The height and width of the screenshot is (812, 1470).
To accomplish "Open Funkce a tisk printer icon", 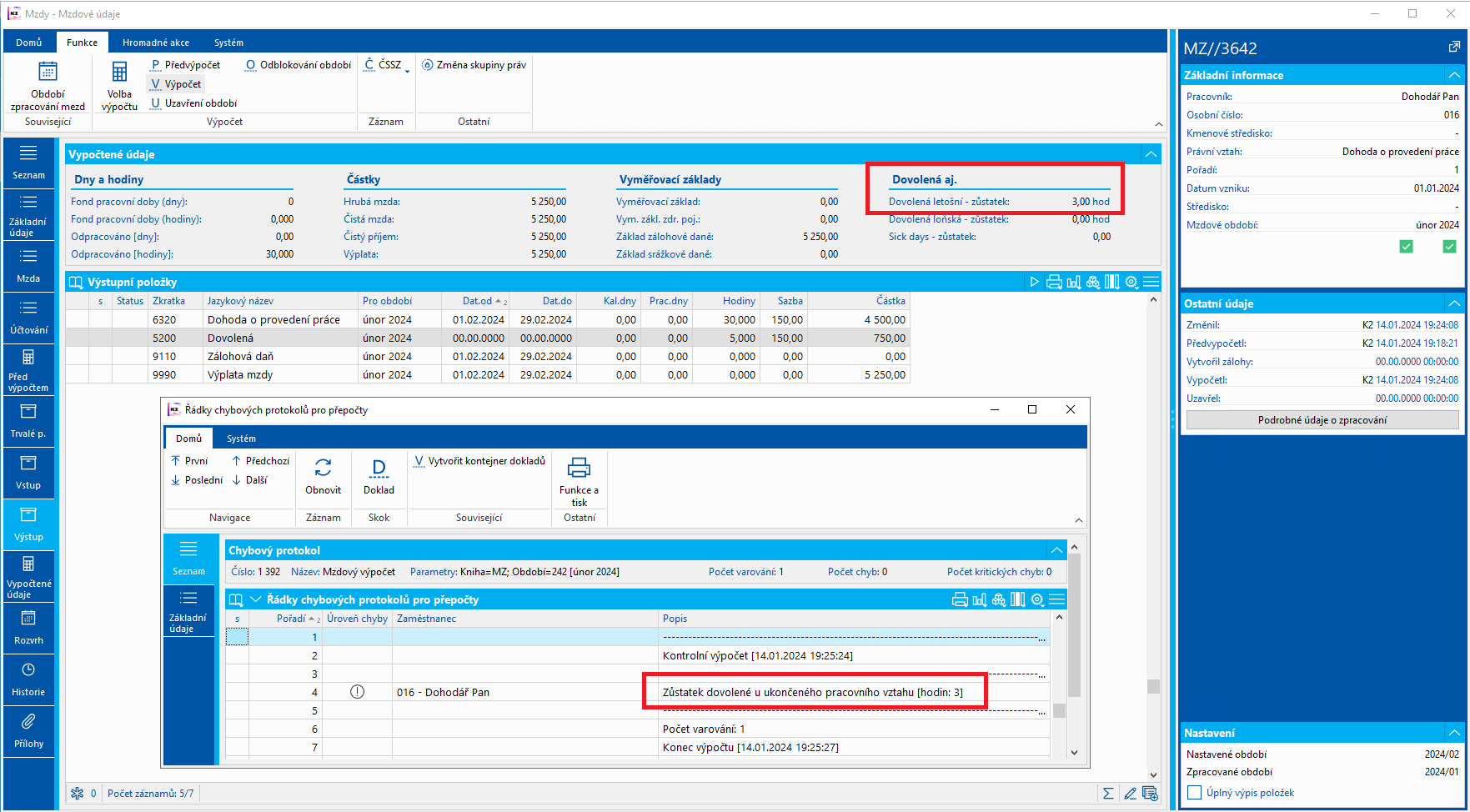I will (579, 468).
